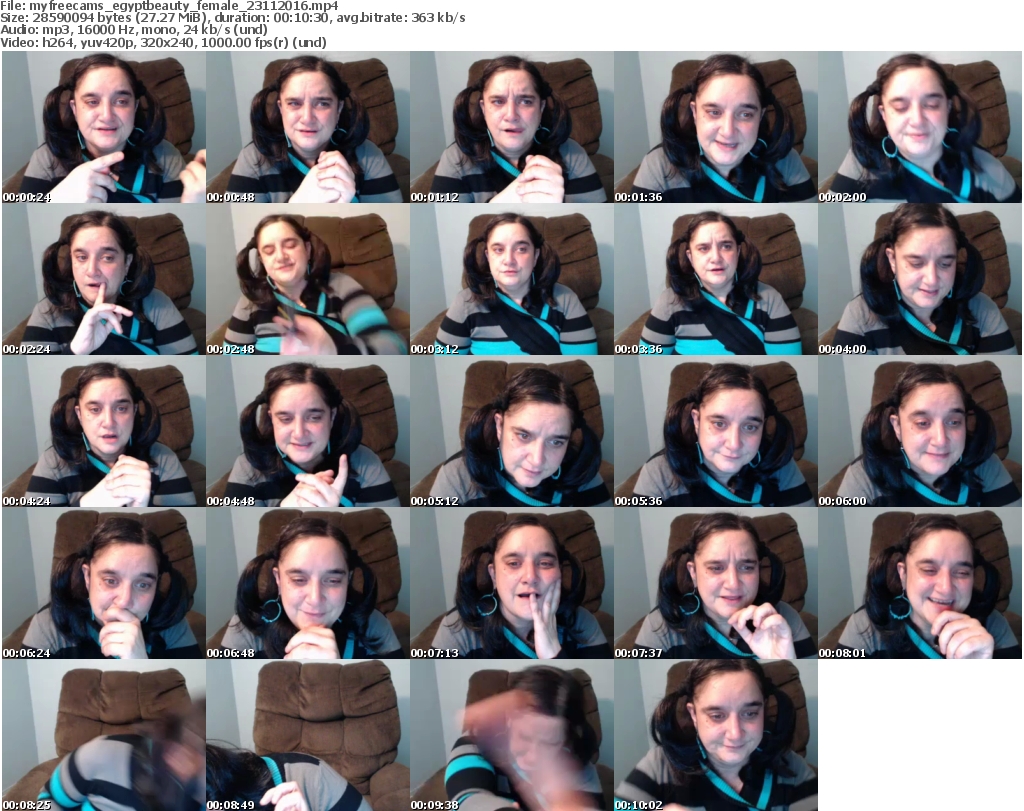Screen dimensions: 1024x811
Task: Select the thumbnail with timestamp 00:04:48
Action: [x=308, y=431]
